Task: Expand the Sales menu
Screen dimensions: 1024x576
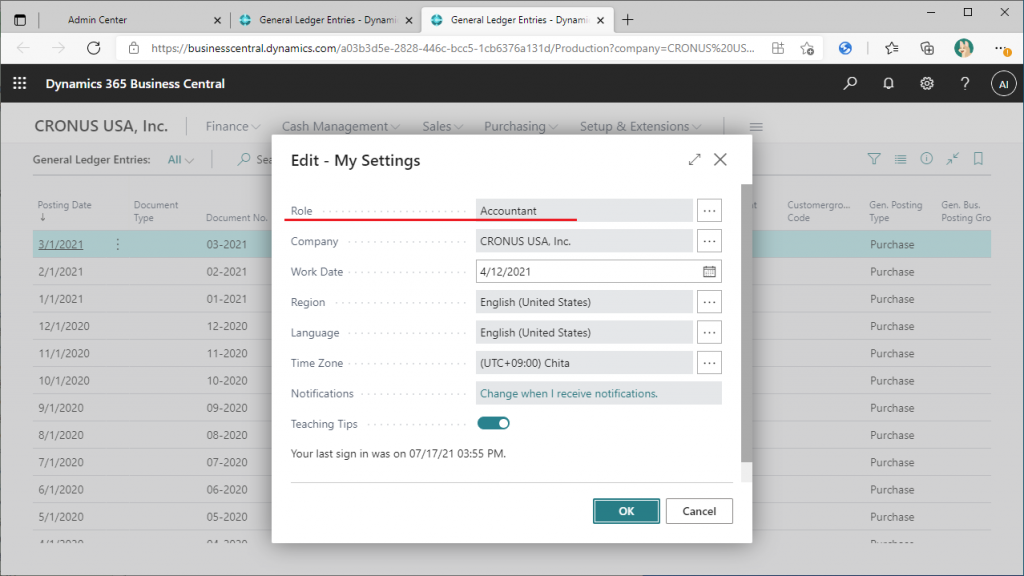Action: (443, 126)
